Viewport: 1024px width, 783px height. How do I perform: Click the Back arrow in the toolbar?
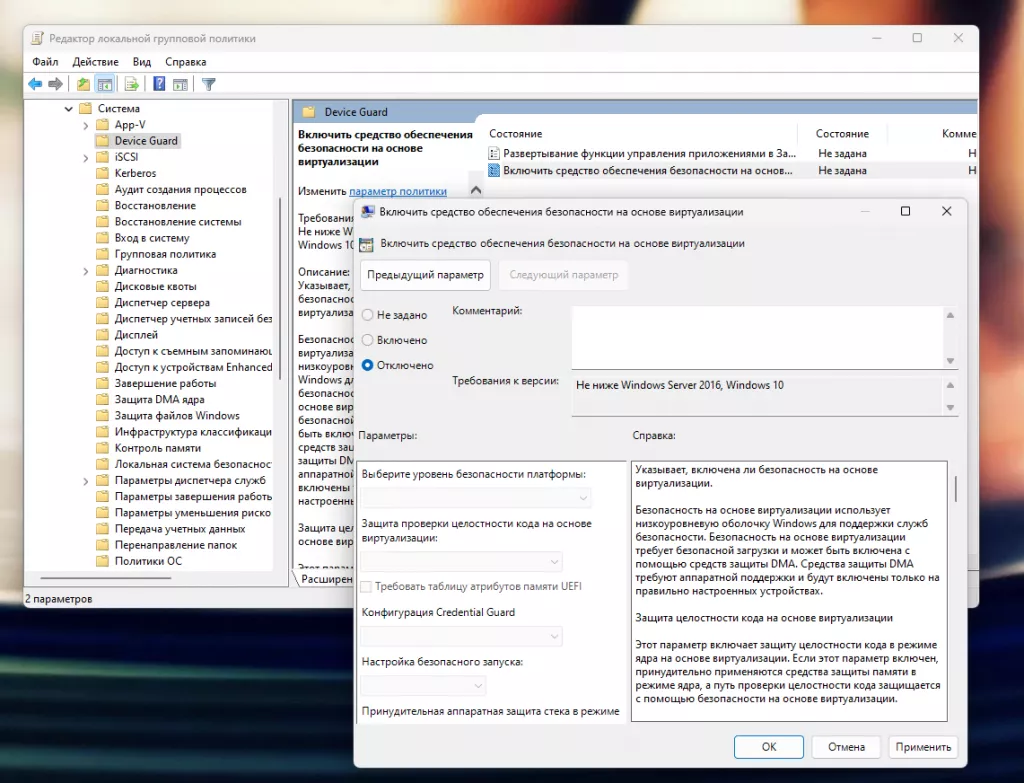tap(35, 84)
